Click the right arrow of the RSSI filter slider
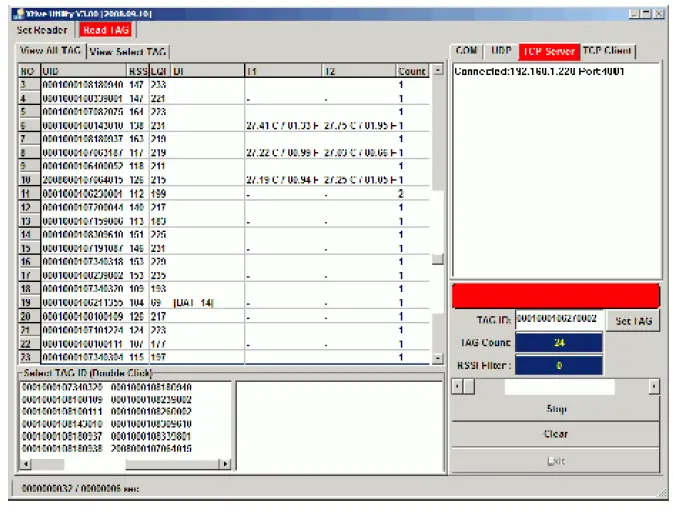Viewport: 674px width, 510px height. click(x=654, y=387)
